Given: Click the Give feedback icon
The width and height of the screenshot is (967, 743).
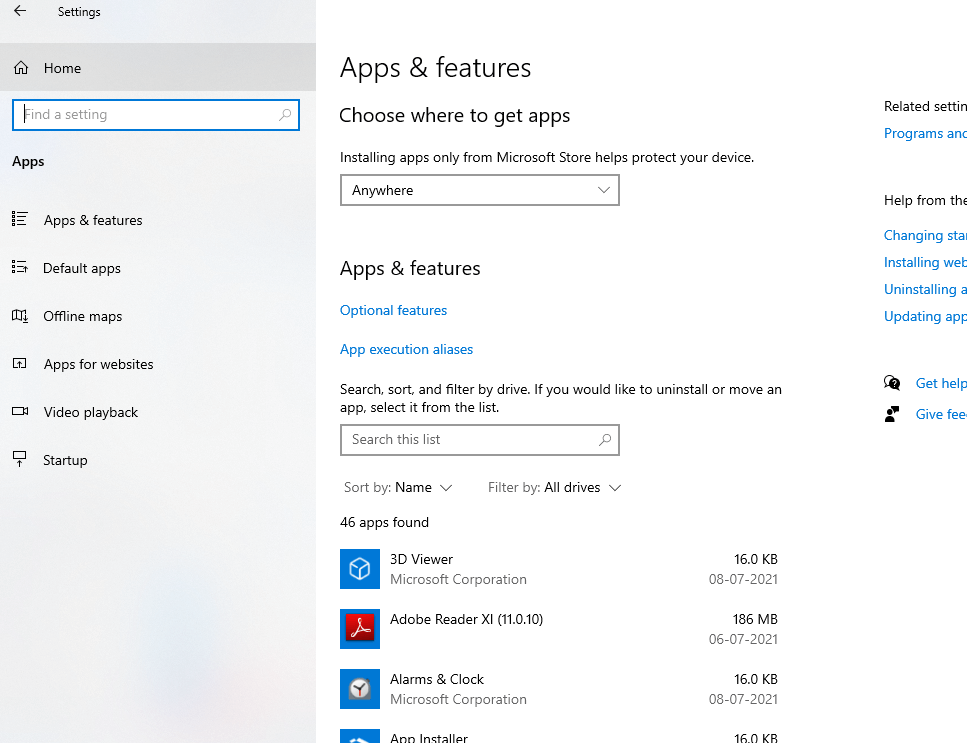Looking at the screenshot, I should point(892,414).
